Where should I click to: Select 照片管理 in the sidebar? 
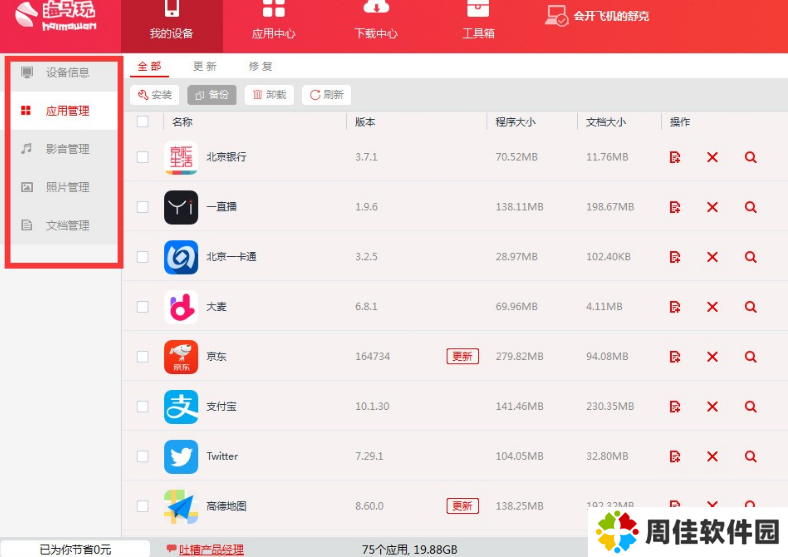pyautogui.click(x=64, y=187)
